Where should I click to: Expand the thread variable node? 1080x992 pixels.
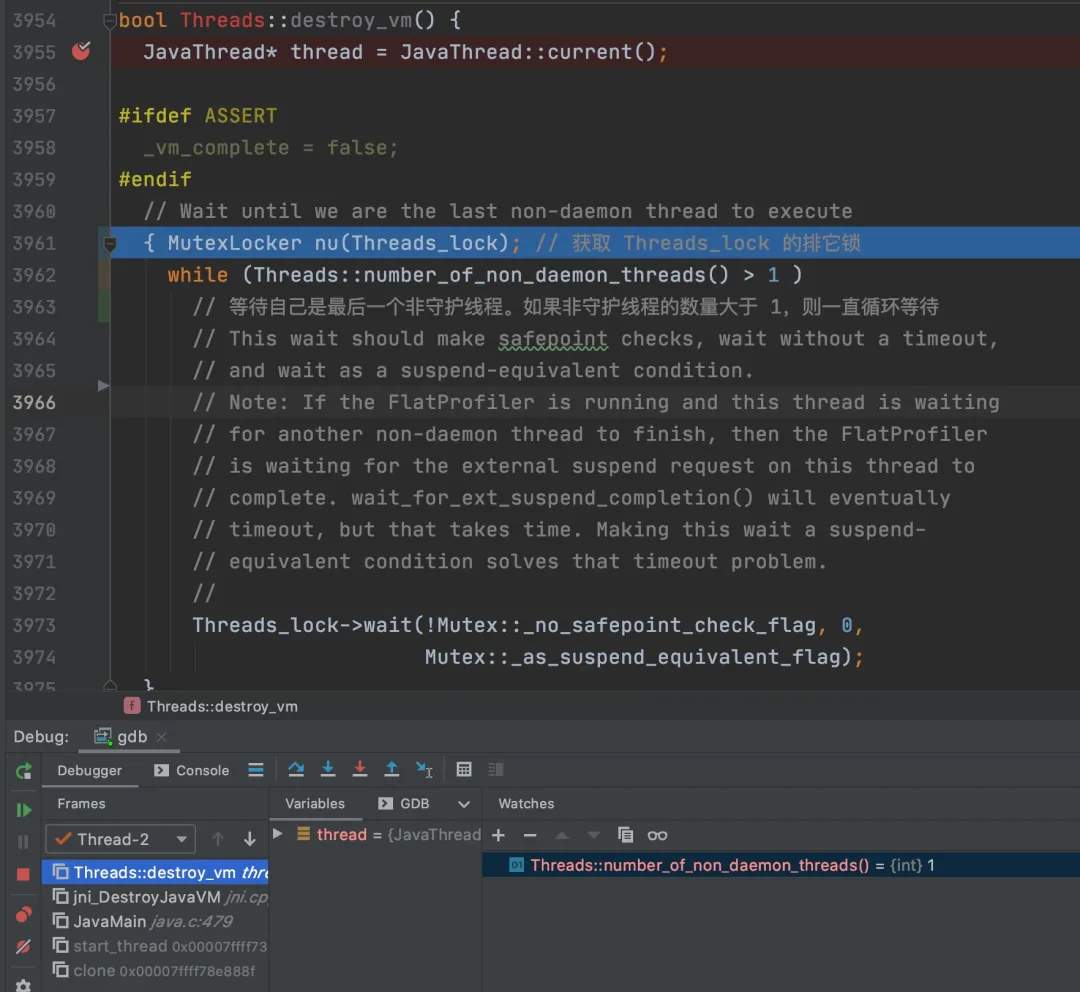(x=278, y=834)
